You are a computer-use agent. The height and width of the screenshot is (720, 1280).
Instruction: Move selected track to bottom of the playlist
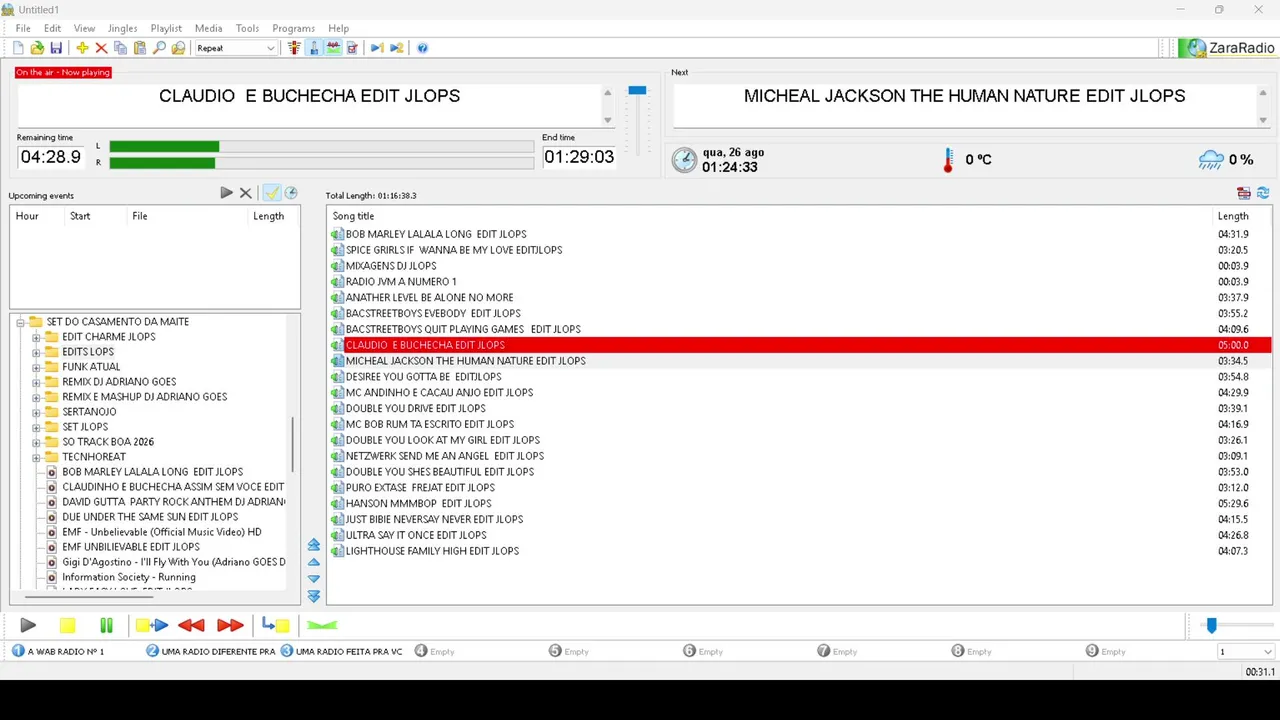[x=314, y=596]
